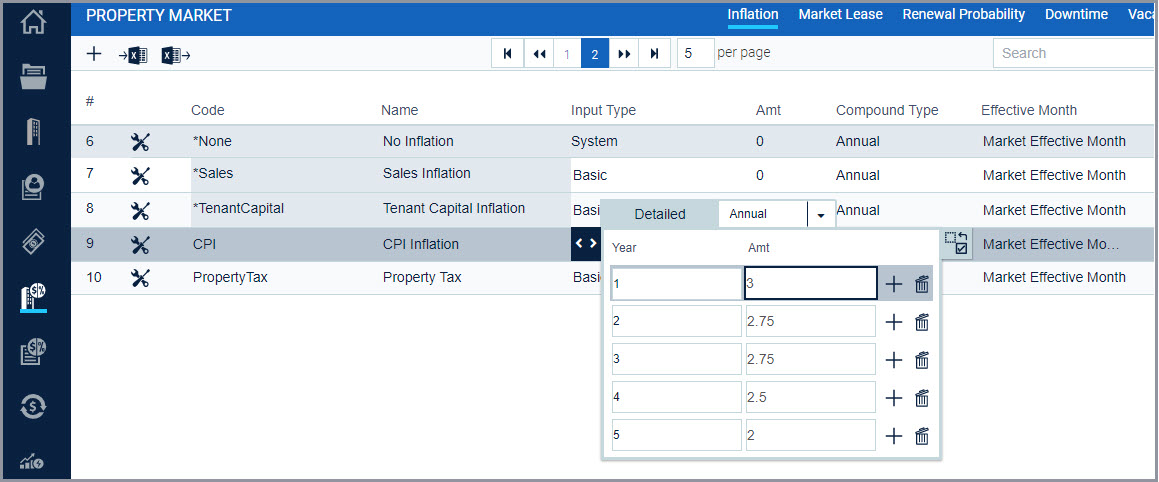Select page 2 button

click(595, 53)
